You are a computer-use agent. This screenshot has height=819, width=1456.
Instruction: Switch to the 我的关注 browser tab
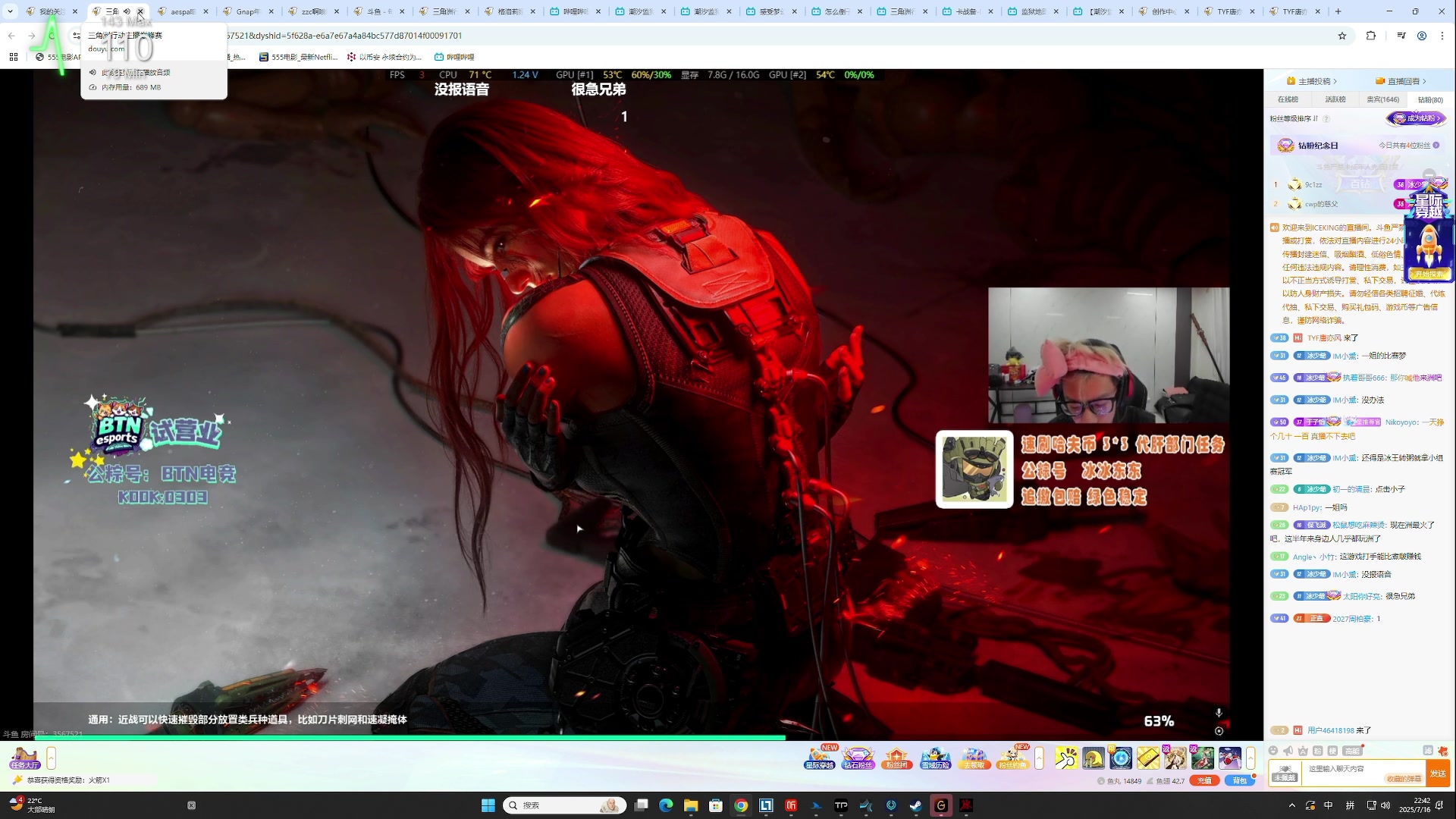52,11
